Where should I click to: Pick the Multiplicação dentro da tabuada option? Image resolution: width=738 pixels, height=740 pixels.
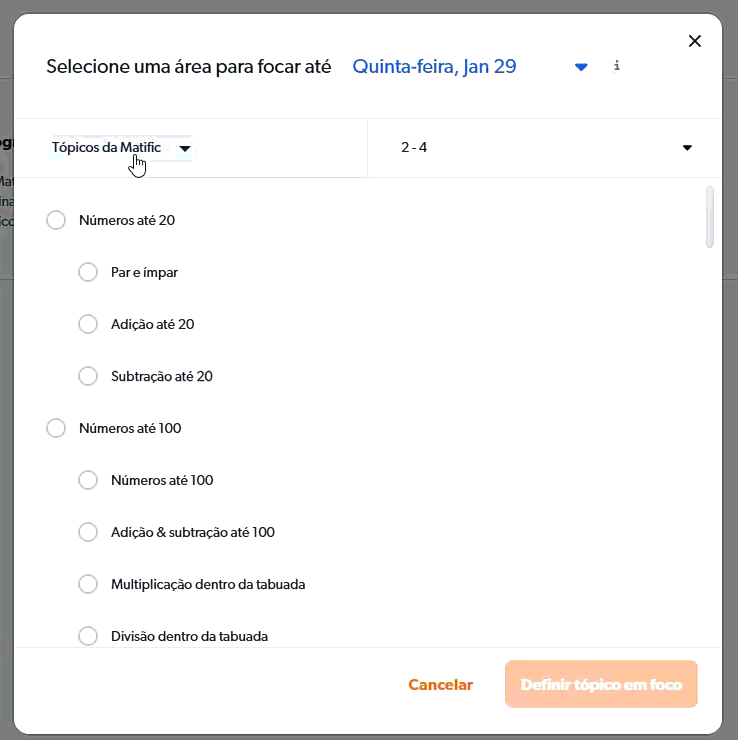(x=88, y=584)
